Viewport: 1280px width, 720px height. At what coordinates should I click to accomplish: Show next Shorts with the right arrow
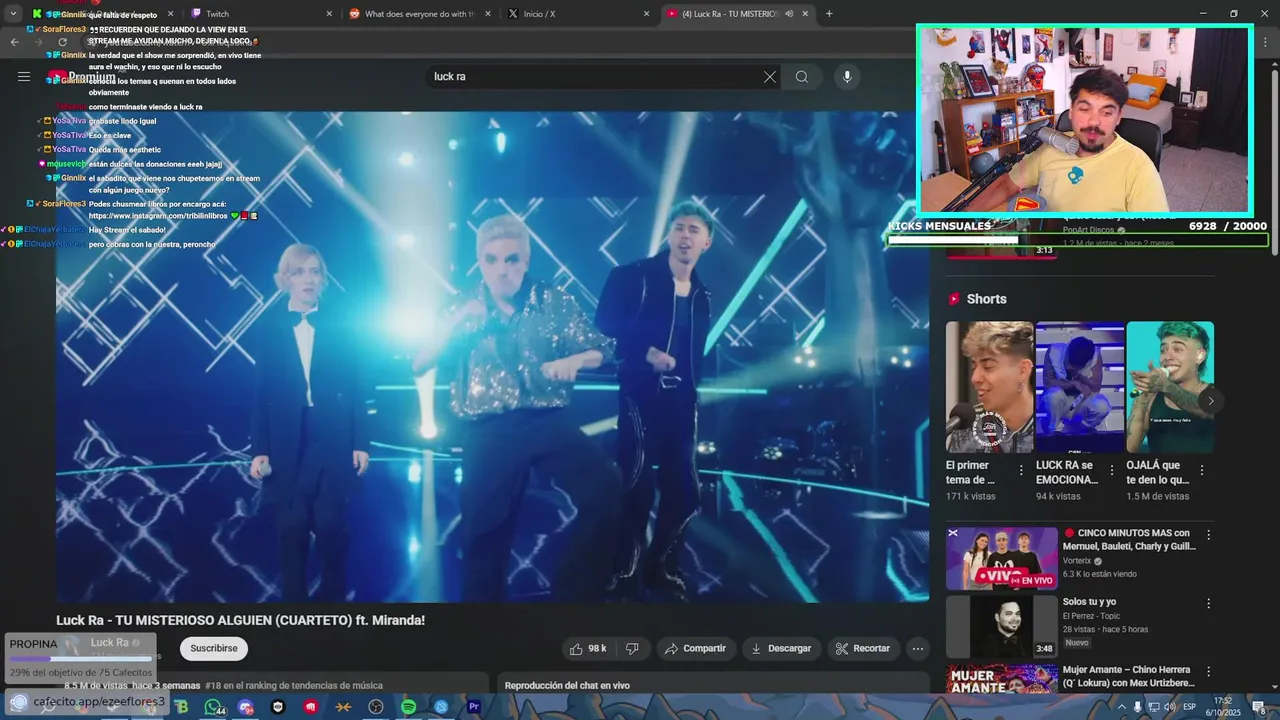coord(1210,401)
